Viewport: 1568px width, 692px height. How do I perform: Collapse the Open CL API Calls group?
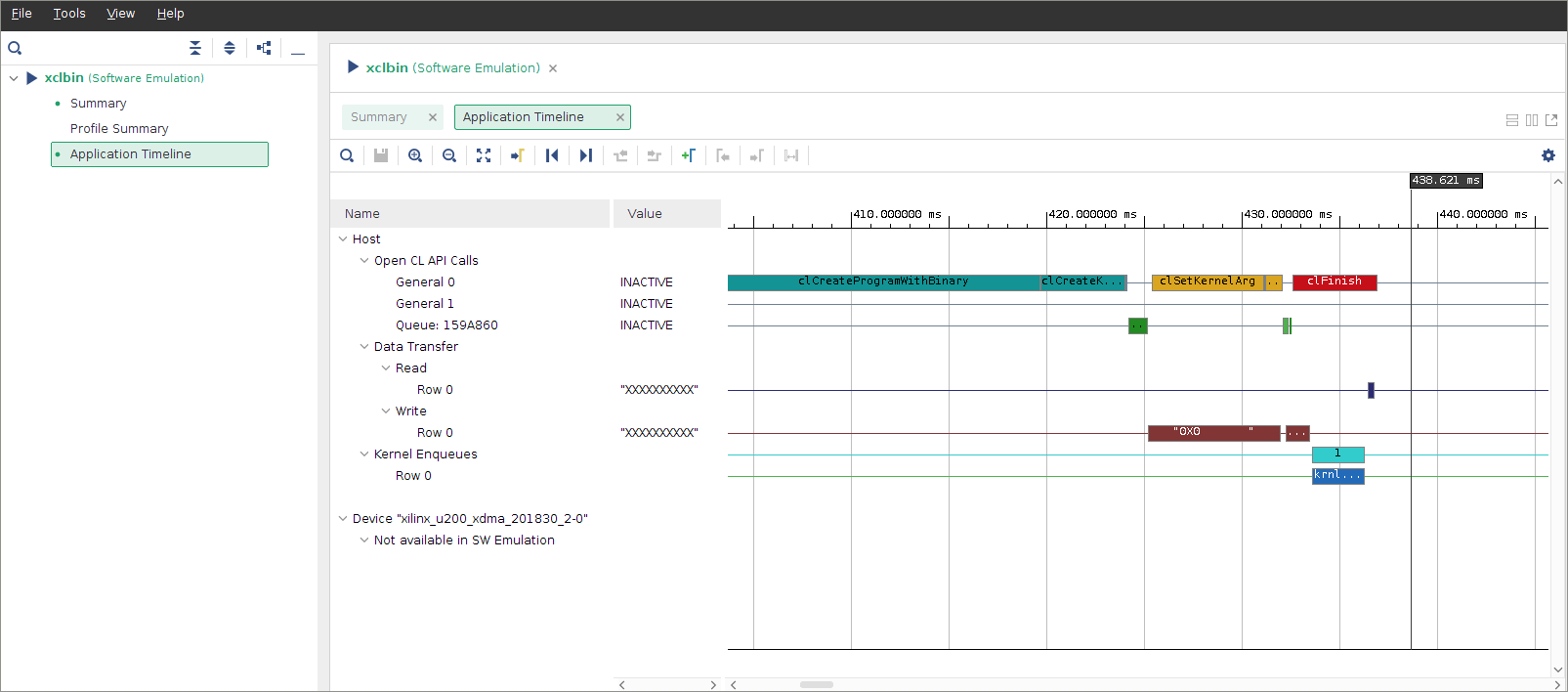coord(364,261)
